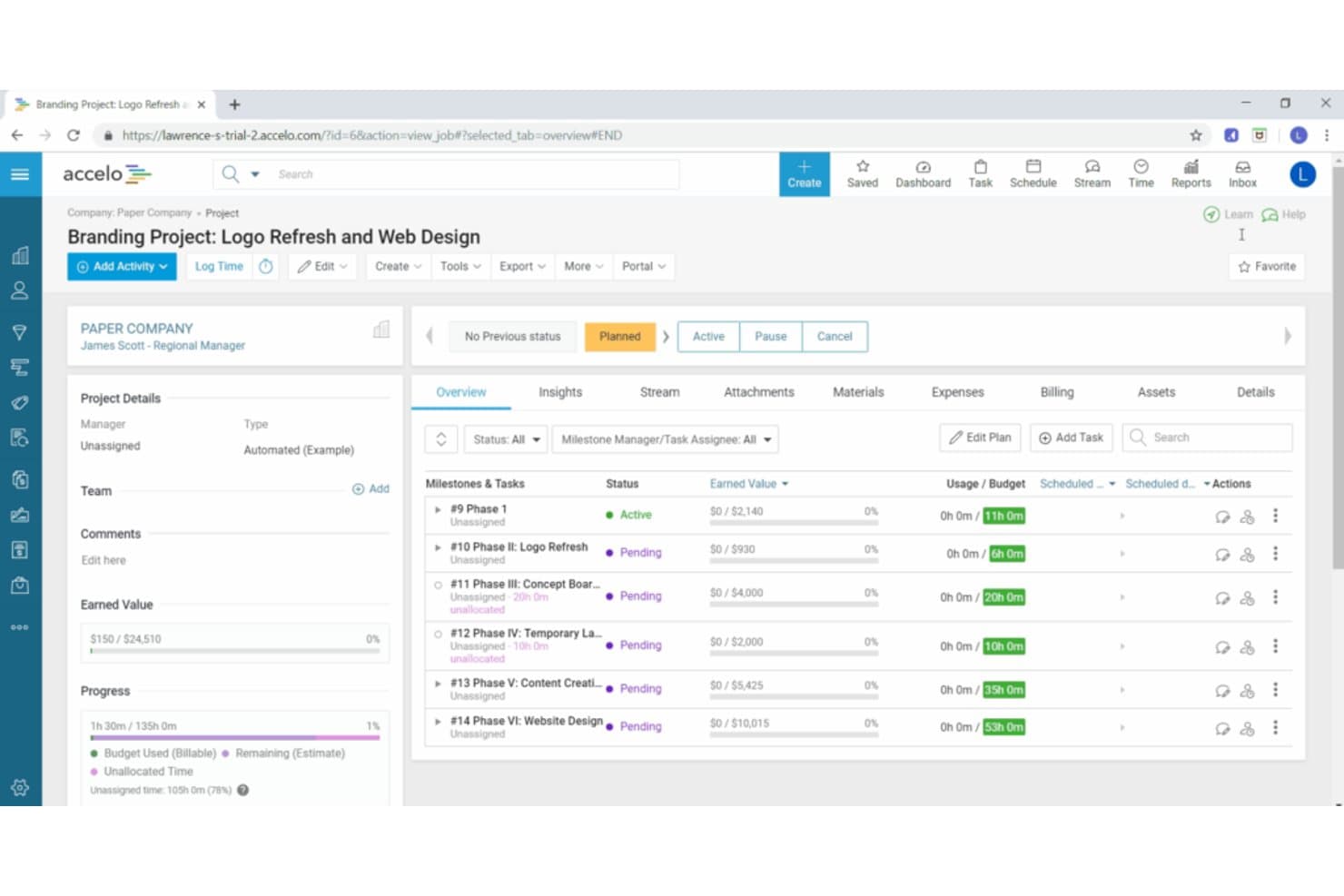This screenshot has height=896, width=1344.
Task: Open the settings gear in left sidebar
Action: [x=20, y=787]
